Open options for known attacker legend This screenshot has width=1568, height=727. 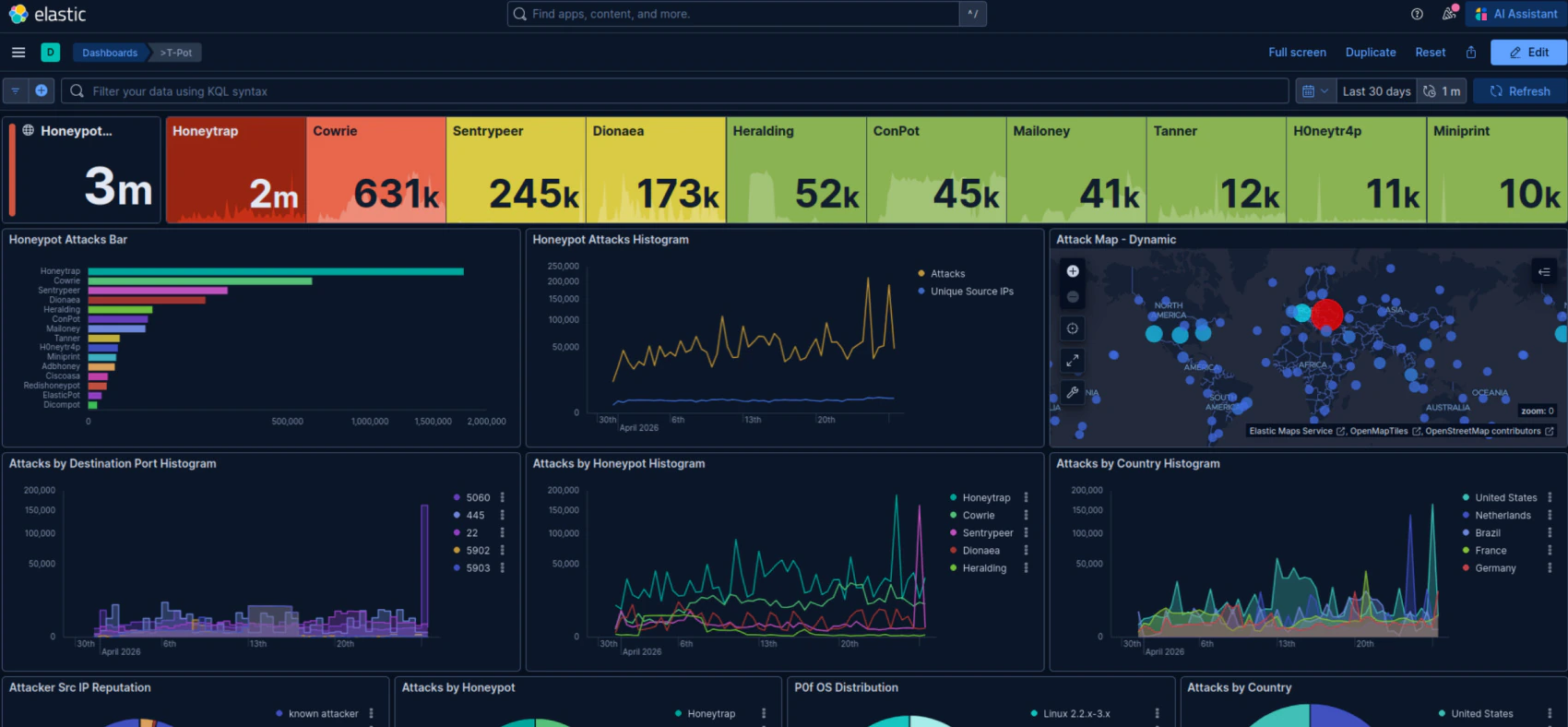coord(372,713)
